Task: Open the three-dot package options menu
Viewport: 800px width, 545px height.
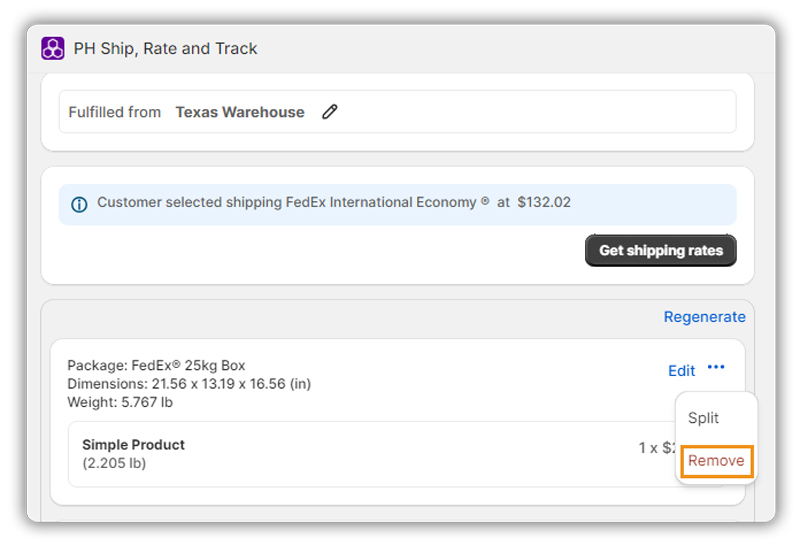Action: [716, 367]
